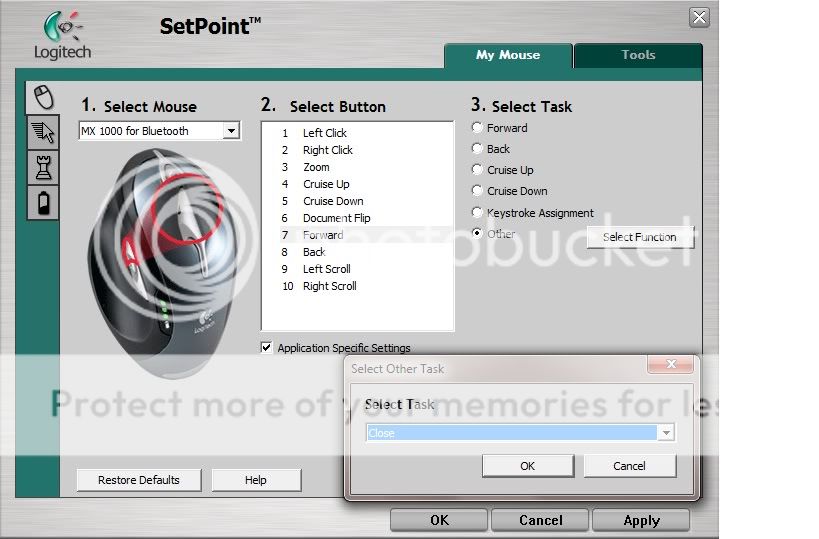The height and width of the screenshot is (539, 819).
Task: Select button 9 Left Scroll in list
Action: point(358,269)
